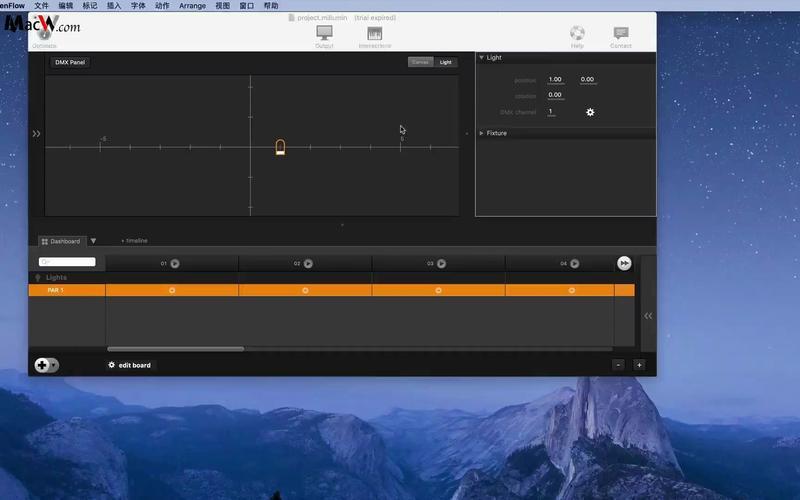This screenshot has width=800, height=500.
Task: Open the DMX Panel
Action: click(x=70, y=62)
